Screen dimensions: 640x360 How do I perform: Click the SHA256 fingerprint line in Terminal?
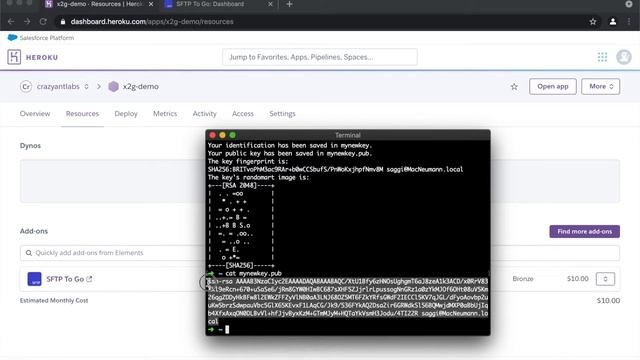point(336,169)
